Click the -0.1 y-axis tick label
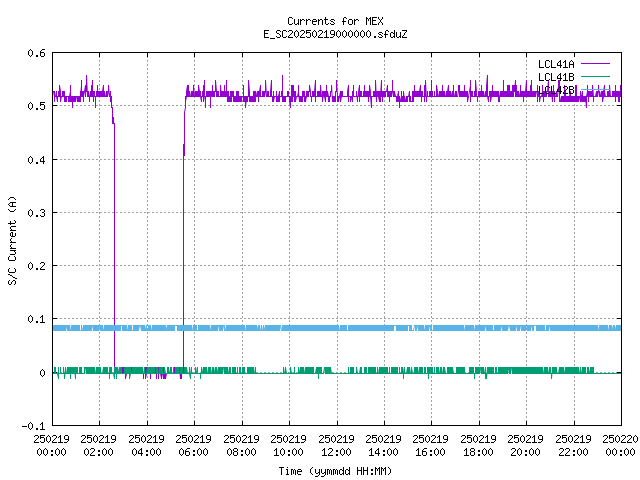The width and height of the screenshot is (640, 480). 33,426
